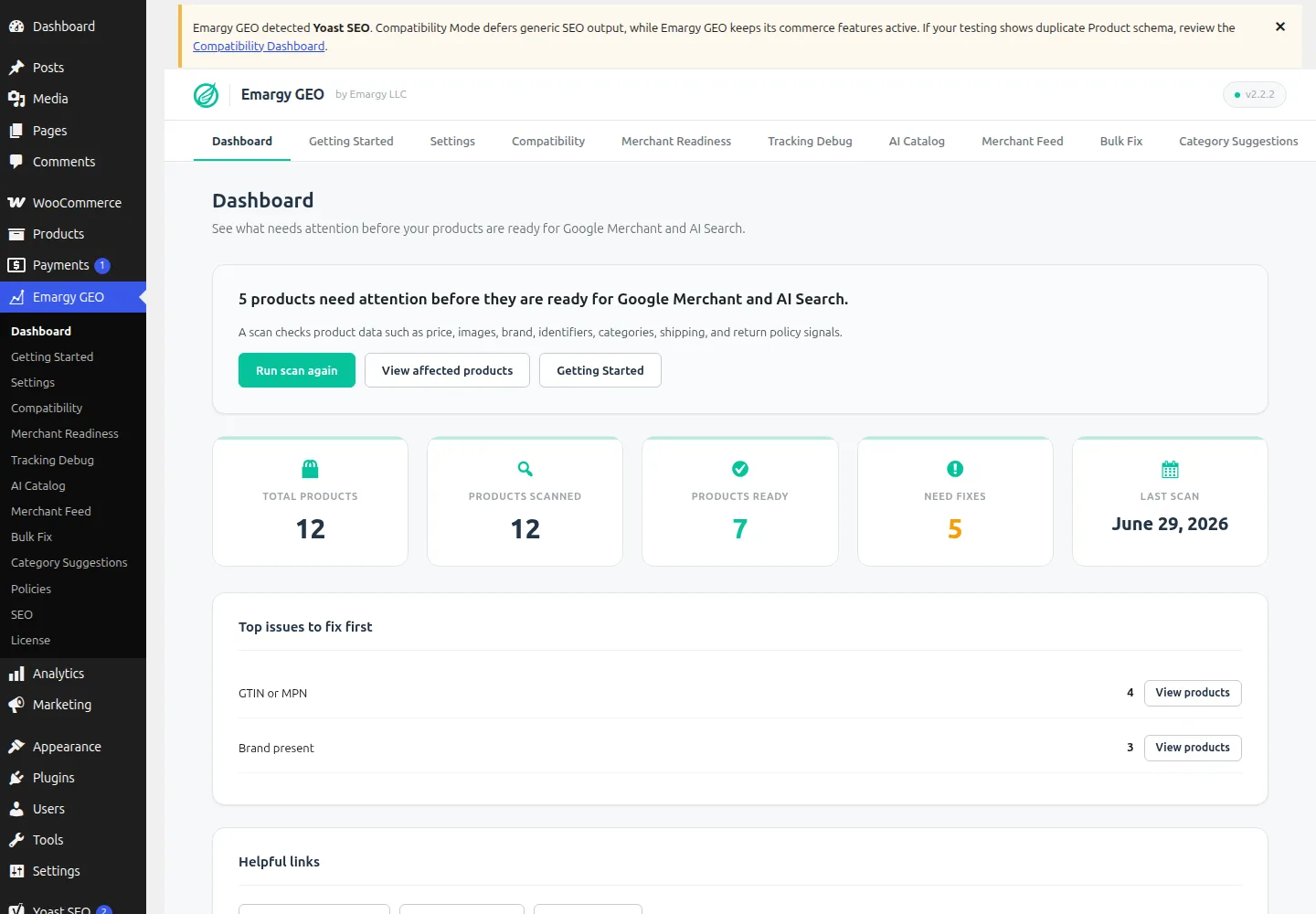Click the Analytics bar chart icon
Image resolution: width=1316 pixels, height=914 pixels.
(x=16, y=674)
